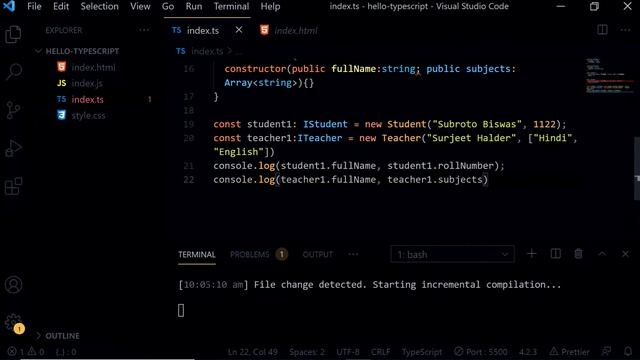Click Spaces: 2 indentation setting
This screenshot has height=360, width=640.
coord(307,351)
